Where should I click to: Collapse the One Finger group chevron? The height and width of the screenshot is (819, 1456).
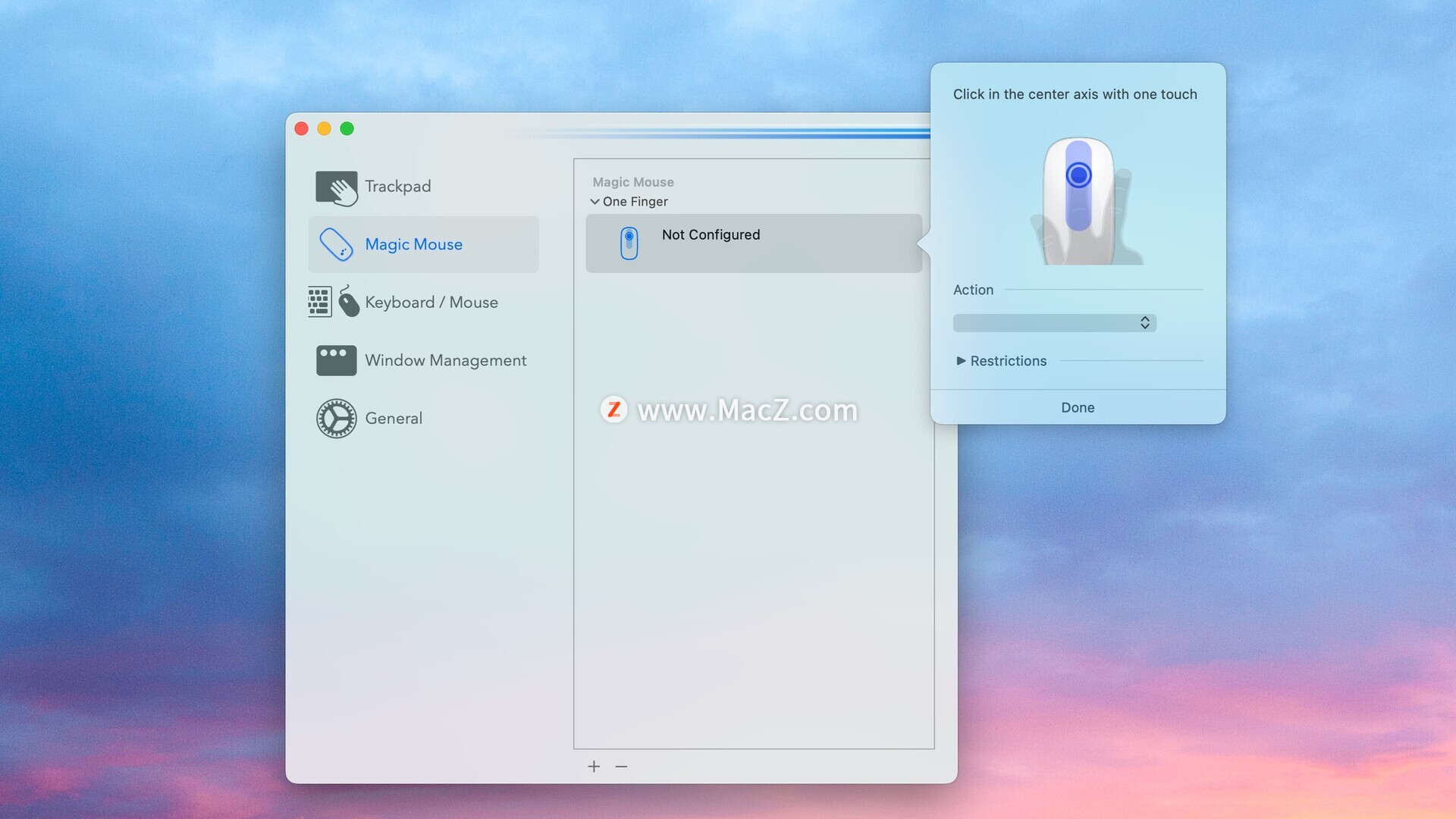click(595, 202)
